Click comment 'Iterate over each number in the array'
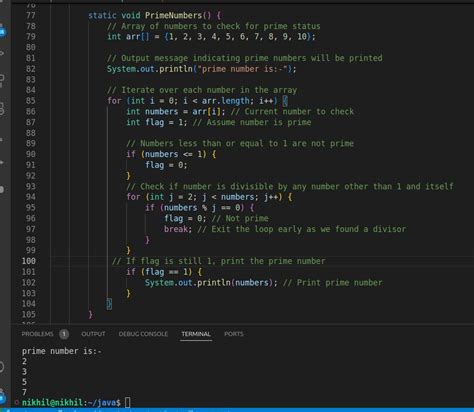This screenshot has height=412, width=474. [x=202, y=90]
